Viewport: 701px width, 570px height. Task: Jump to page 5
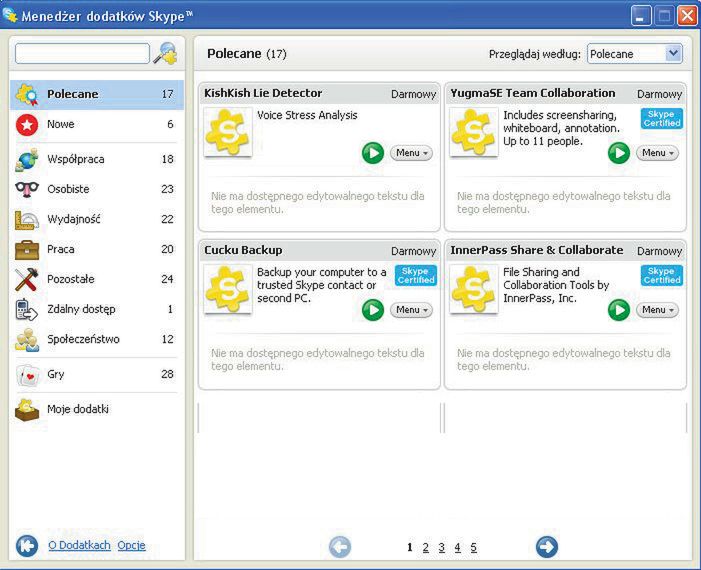coord(473,547)
